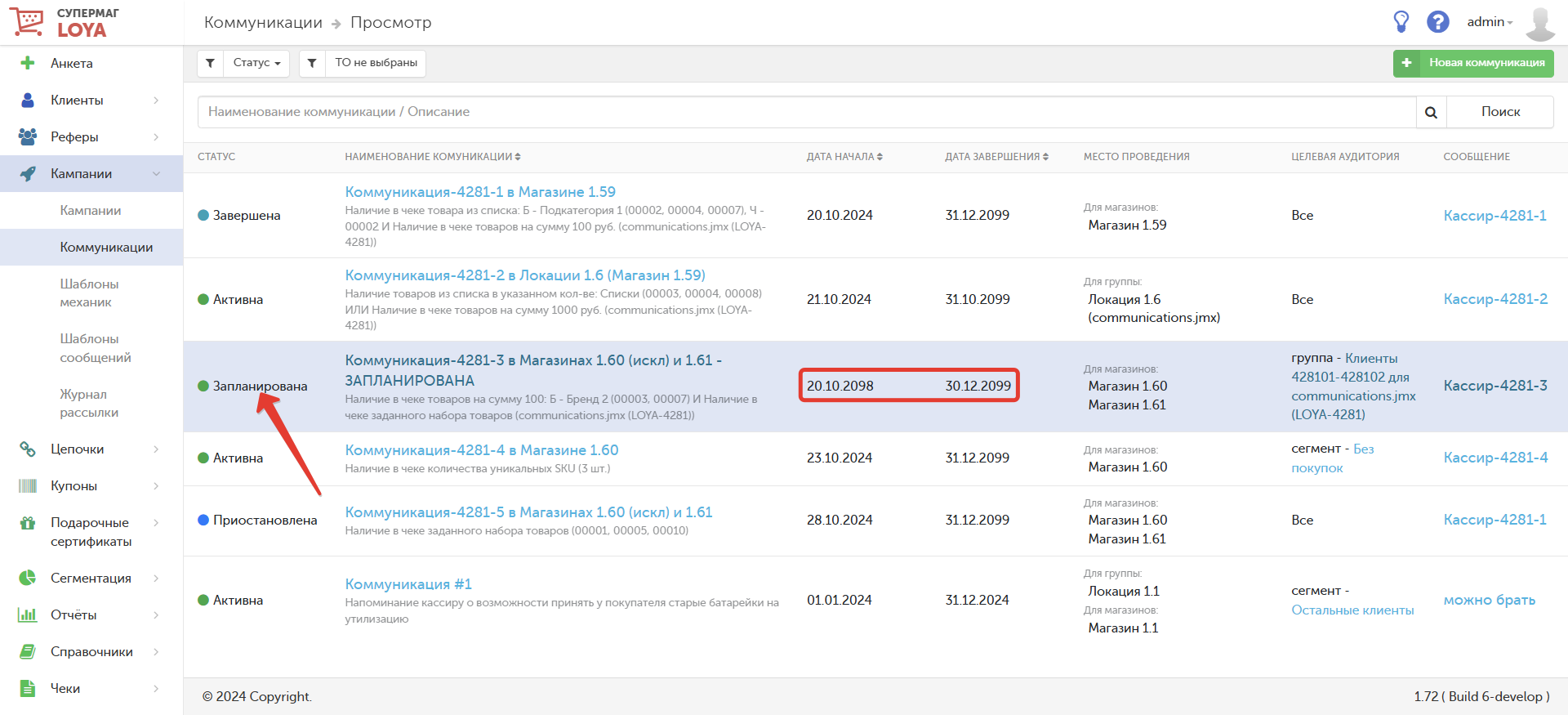Click the Кампании rocket icon
Viewport: 1568px width, 715px height.
tap(28, 173)
